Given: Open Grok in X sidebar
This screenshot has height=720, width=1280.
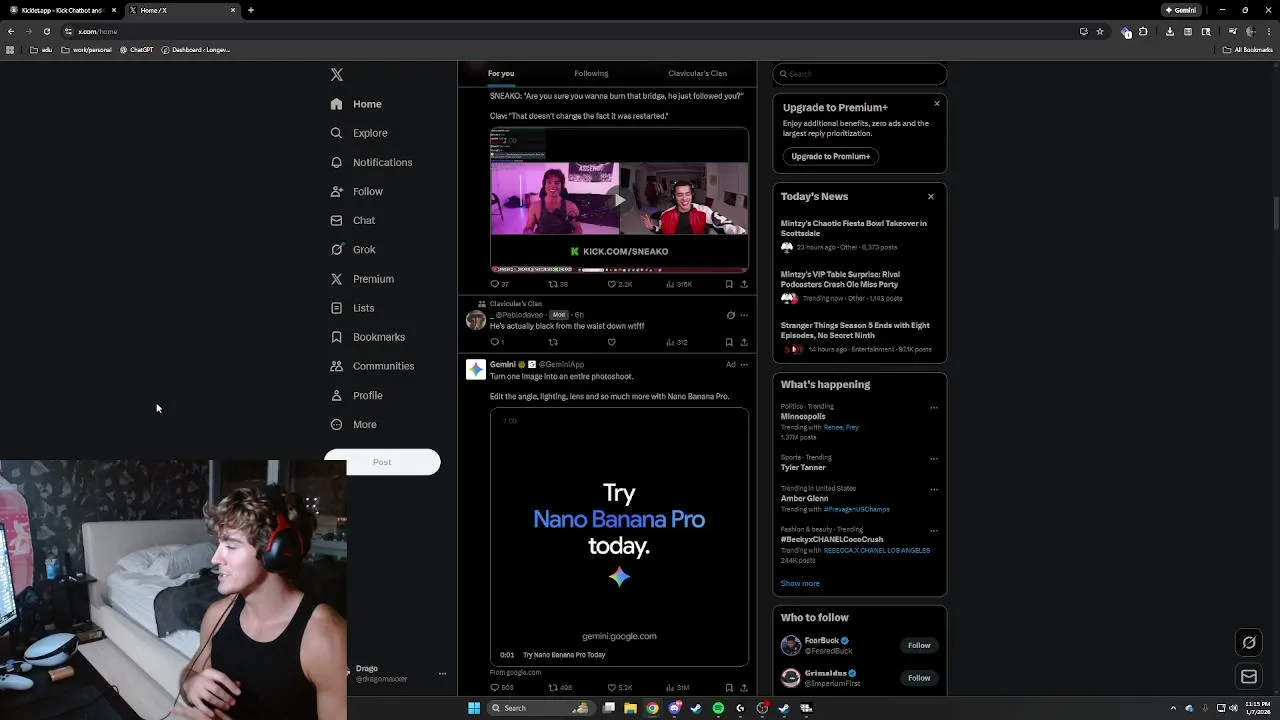Looking at the screenshot, I should 352,249.
